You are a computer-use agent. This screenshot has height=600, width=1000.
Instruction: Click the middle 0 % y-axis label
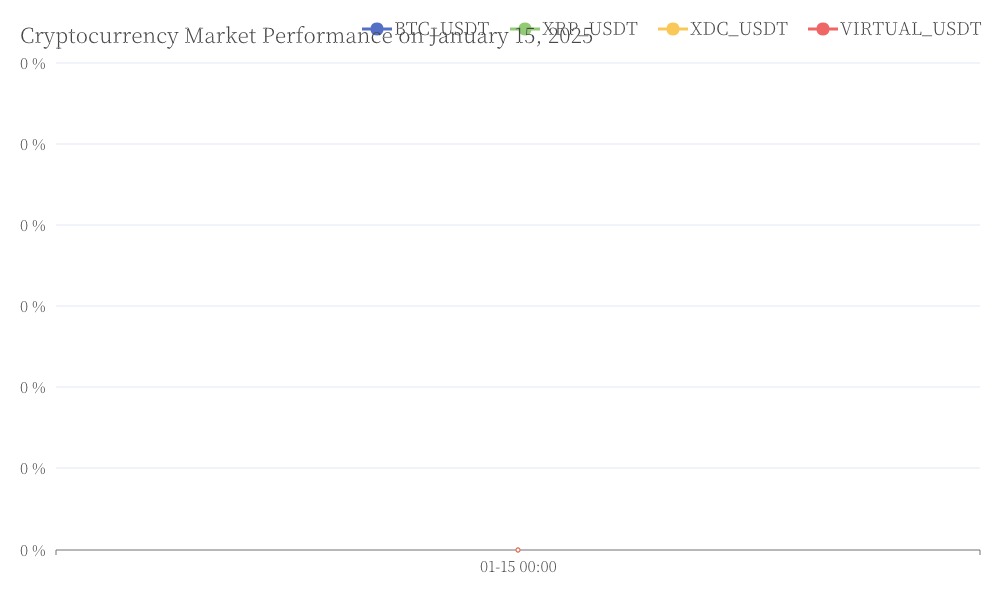33,307
